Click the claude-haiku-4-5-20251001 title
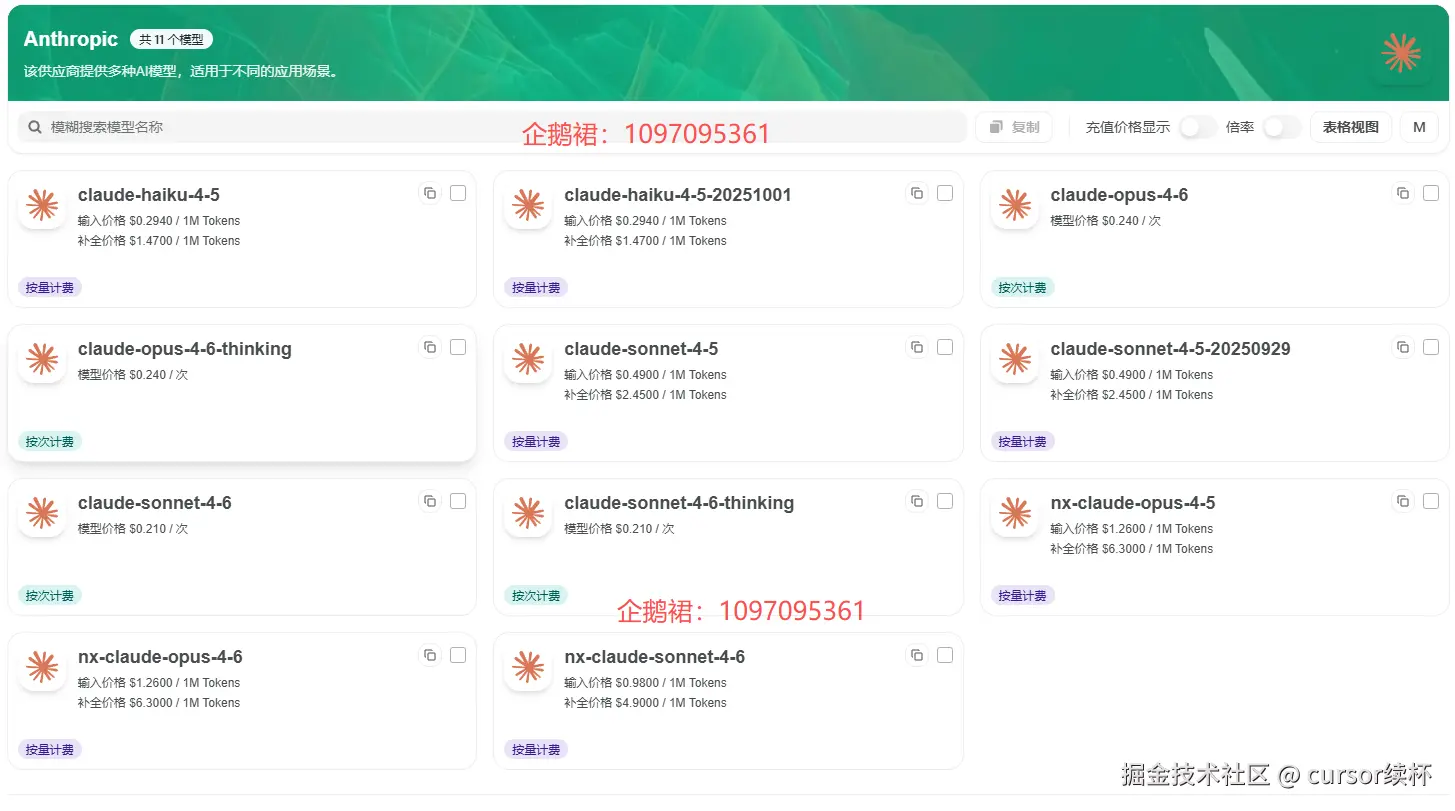Viewport: 1455px width, 811px height. 678,195
